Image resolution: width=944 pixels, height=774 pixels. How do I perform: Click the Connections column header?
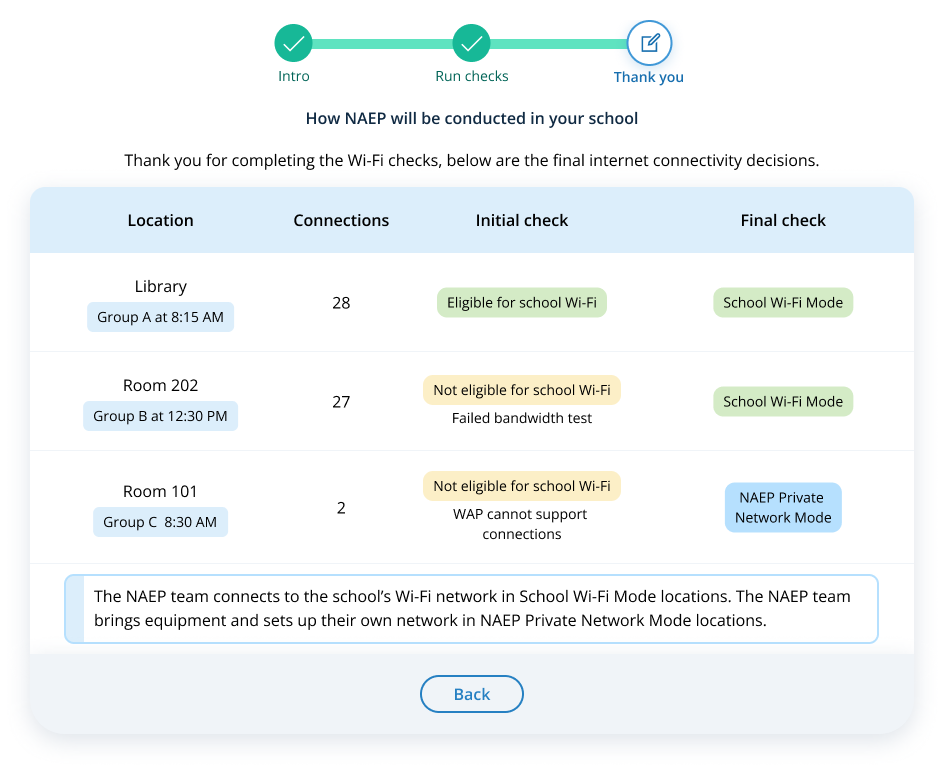click(x=341, y=220)
